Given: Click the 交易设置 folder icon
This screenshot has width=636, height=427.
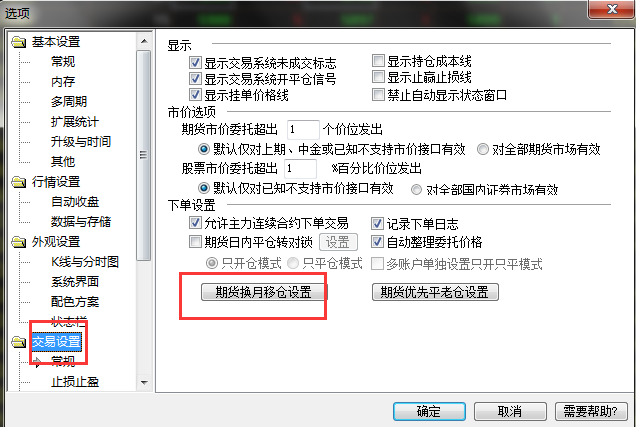Looking at the screenshot, I should 19,342.
